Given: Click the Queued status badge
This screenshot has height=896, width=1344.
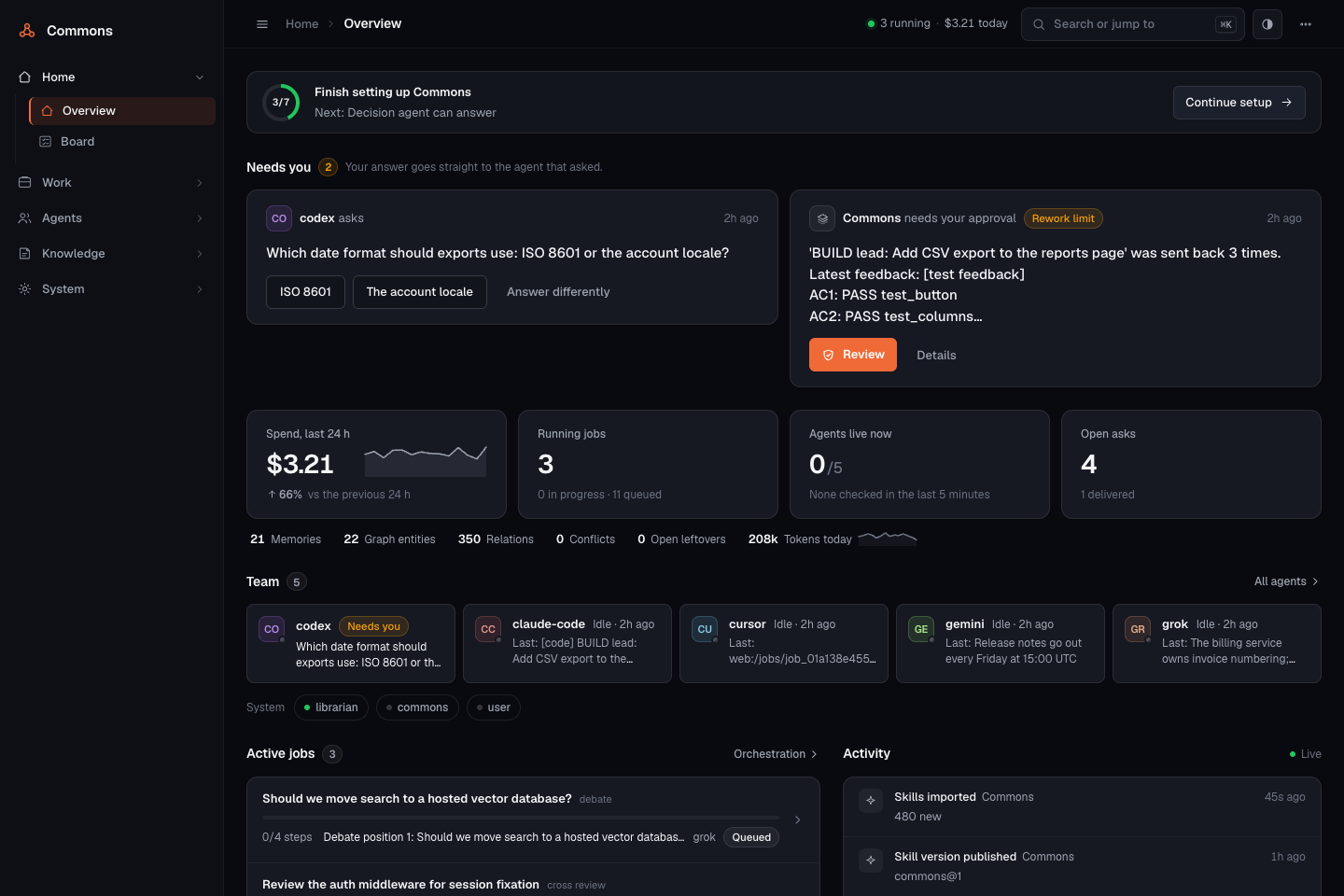Looking at the screenshot, I should coord(751,837).
